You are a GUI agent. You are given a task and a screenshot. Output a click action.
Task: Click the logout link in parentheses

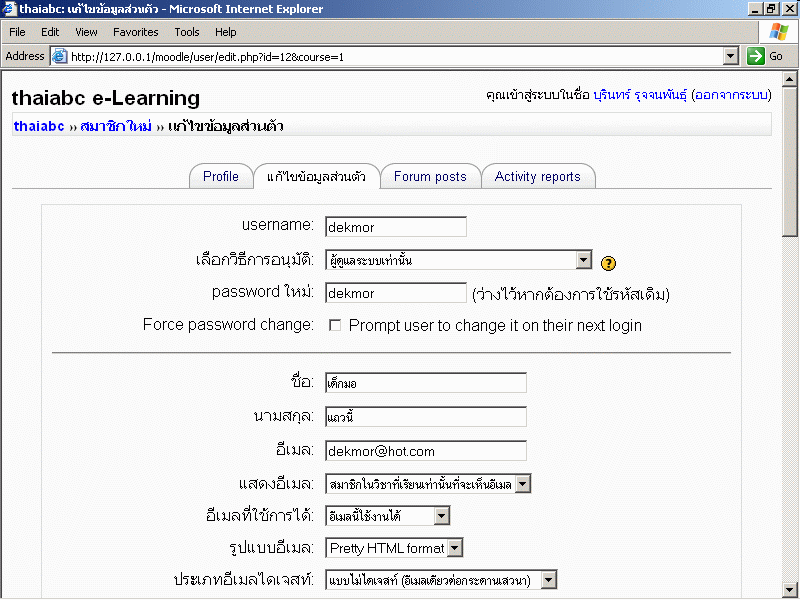point(731,95)
